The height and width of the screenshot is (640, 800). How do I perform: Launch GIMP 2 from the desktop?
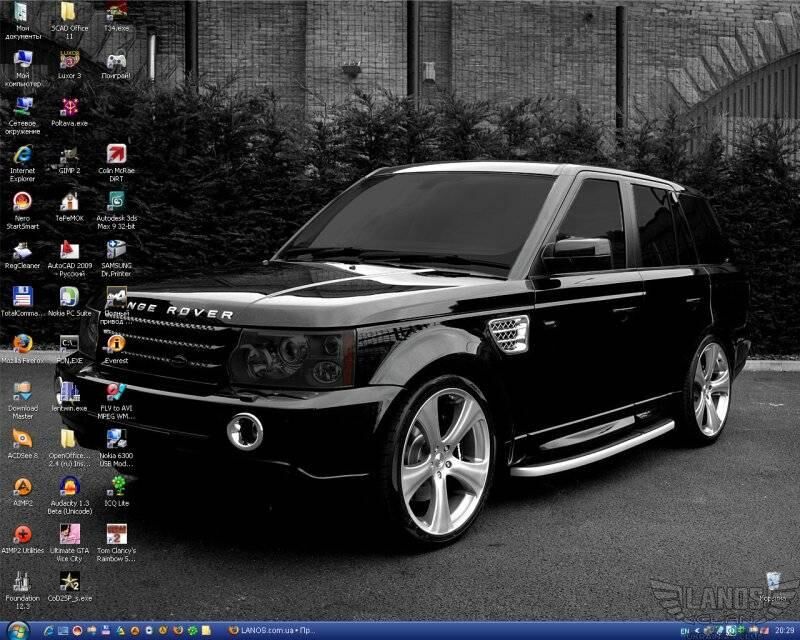pos(69,159)
